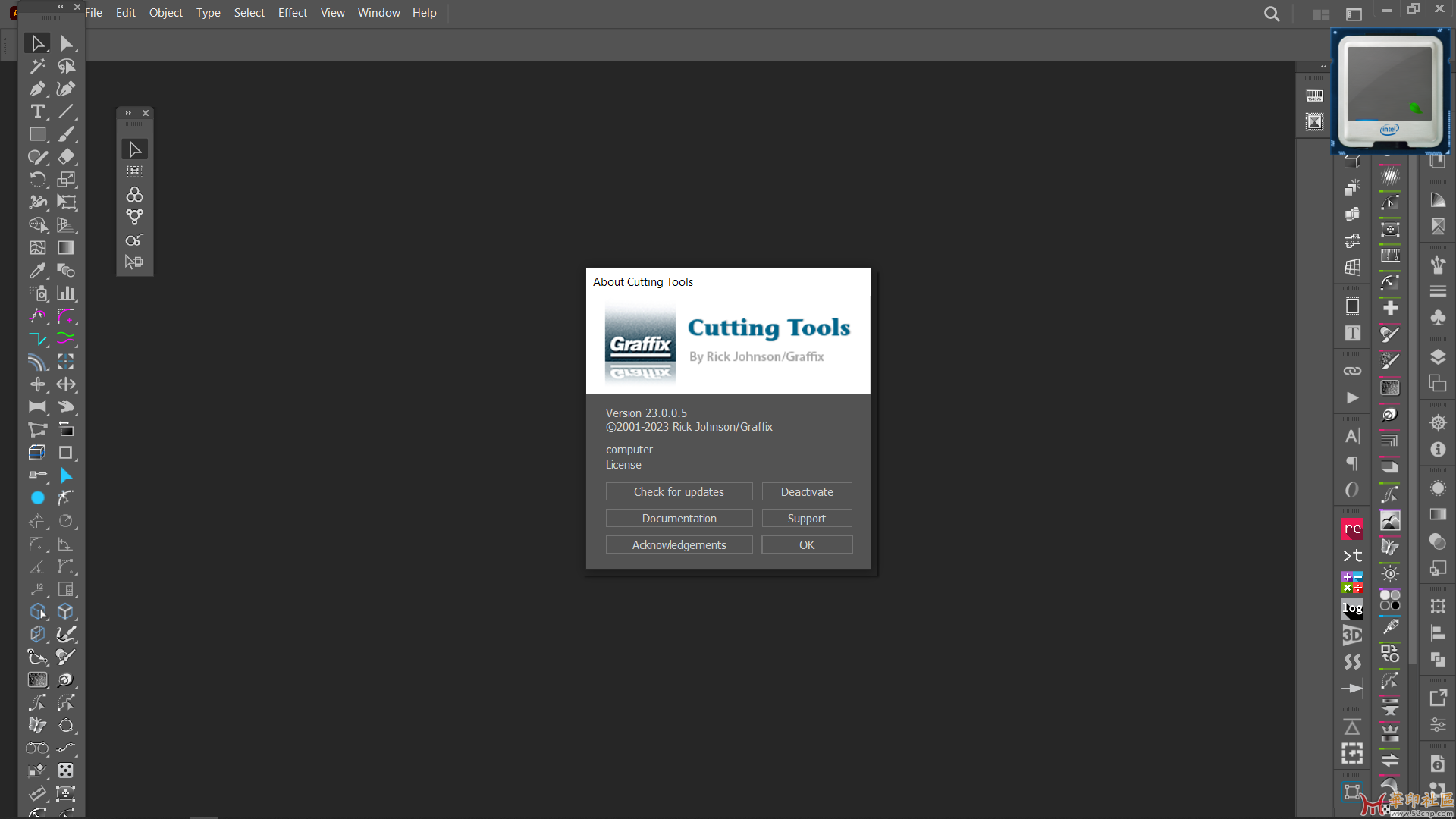Viewport: 1456px width, 819px height.
Task: Open the Edit menu
Action: 126,13
